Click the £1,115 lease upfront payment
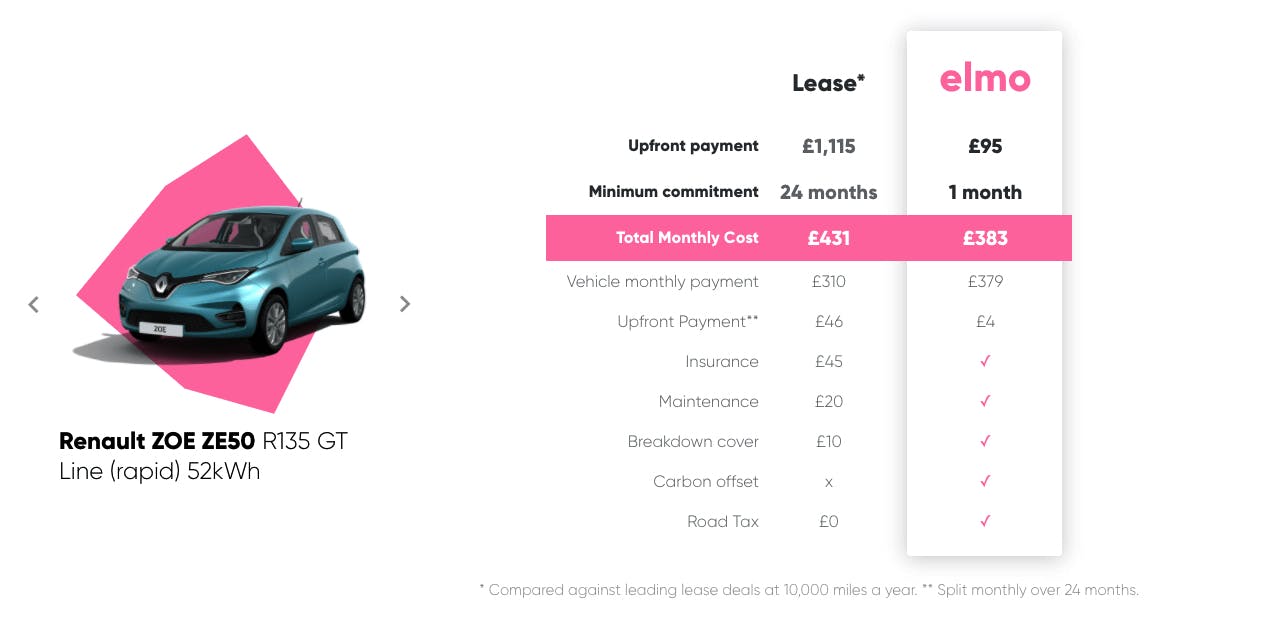Viewport: 1278px width, 641px height. 829,146
